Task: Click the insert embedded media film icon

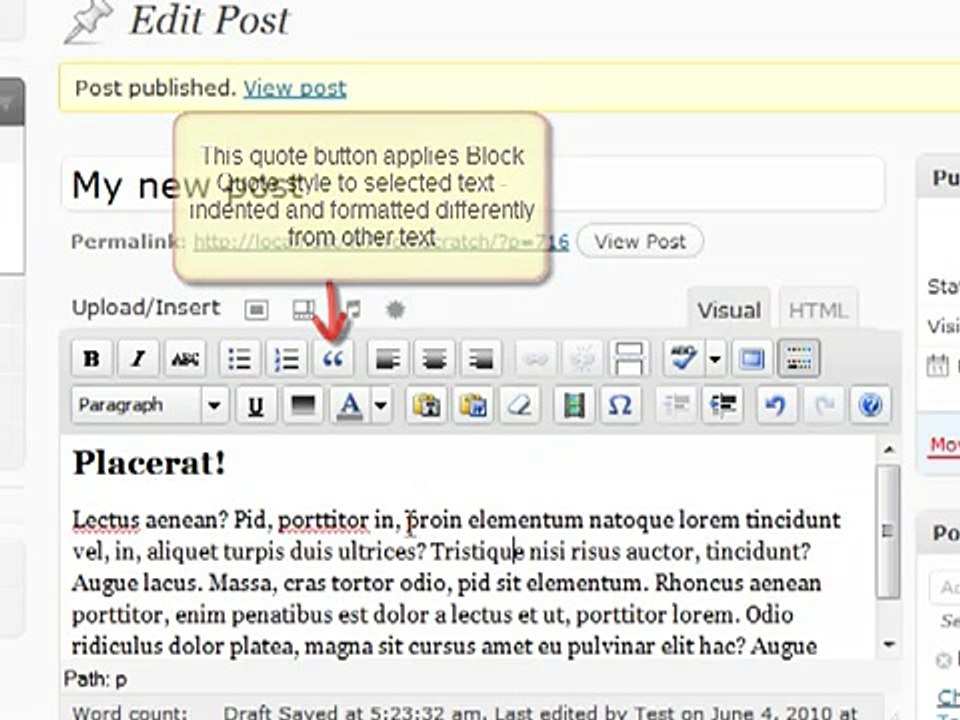Action: pyautogui.click(x=574, y=405)
